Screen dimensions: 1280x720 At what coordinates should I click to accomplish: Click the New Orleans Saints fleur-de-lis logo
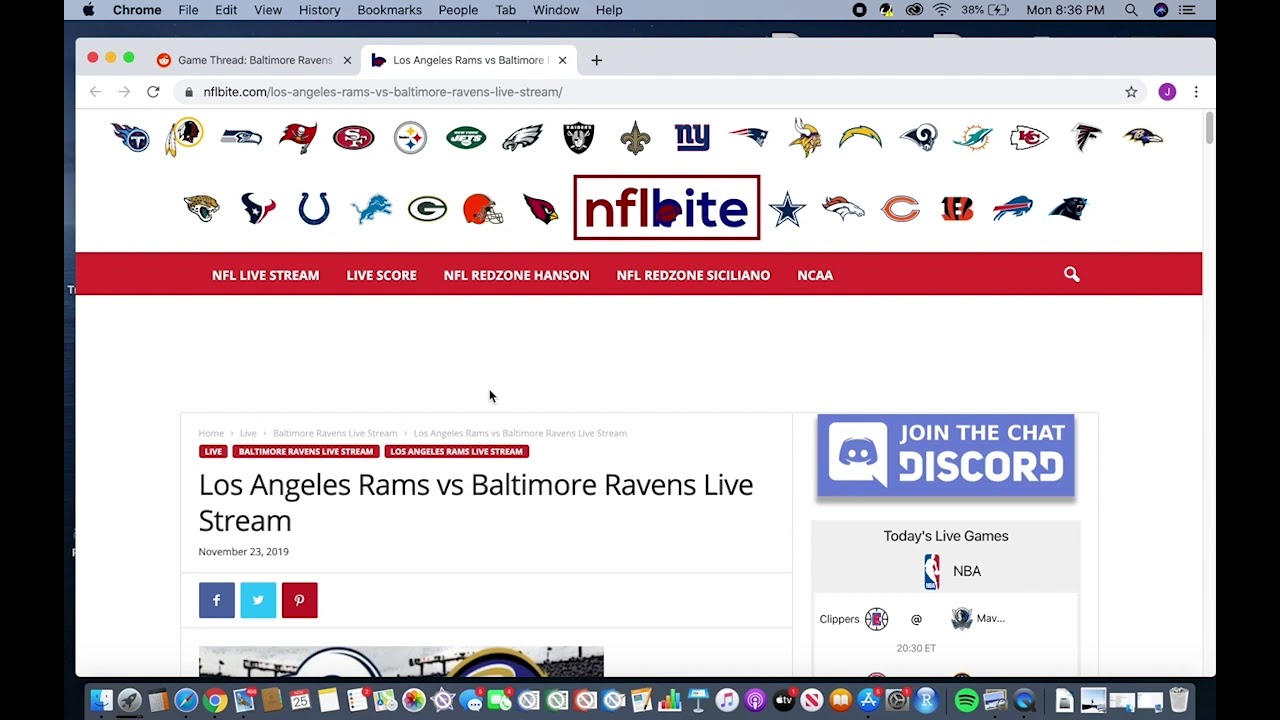pos(635,138)
